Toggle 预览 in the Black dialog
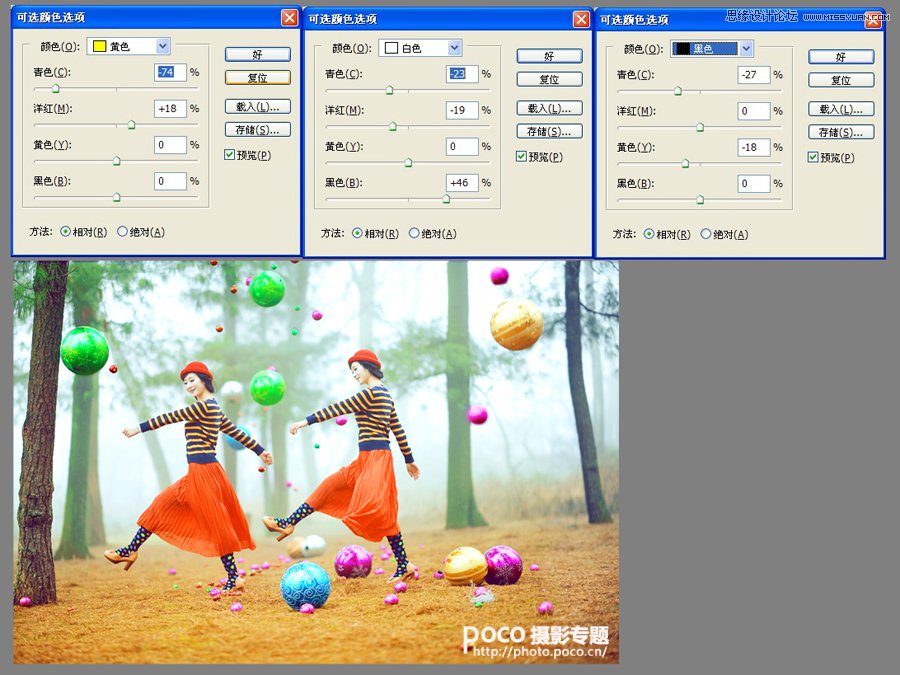 point(814,157)
